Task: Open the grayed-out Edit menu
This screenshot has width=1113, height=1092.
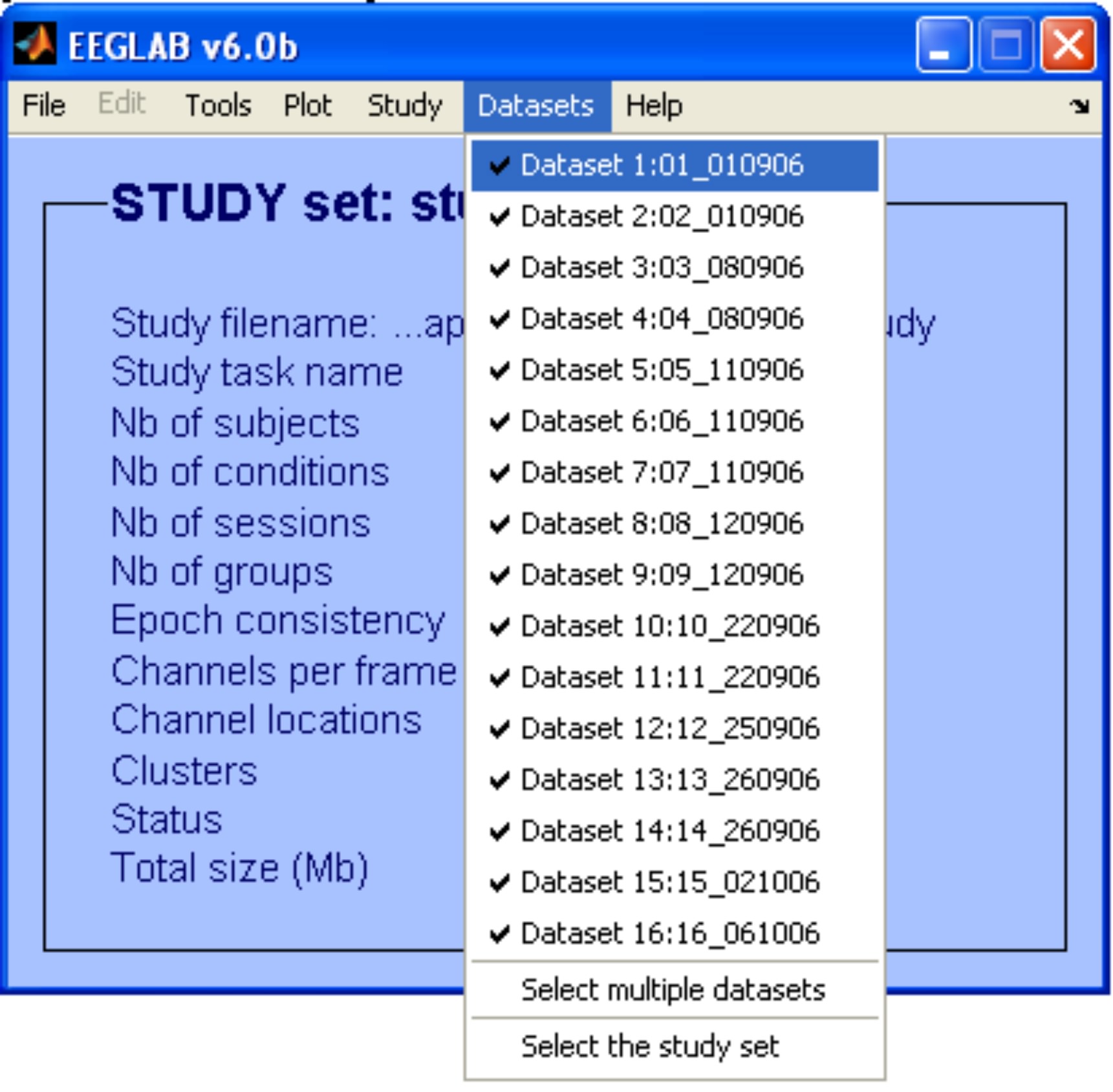Action: tap(122, 104)
